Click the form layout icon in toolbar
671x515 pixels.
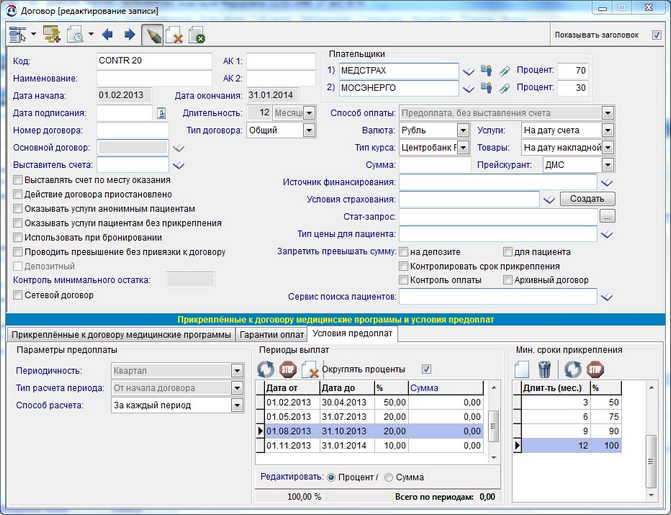click(x=18, y=35)
